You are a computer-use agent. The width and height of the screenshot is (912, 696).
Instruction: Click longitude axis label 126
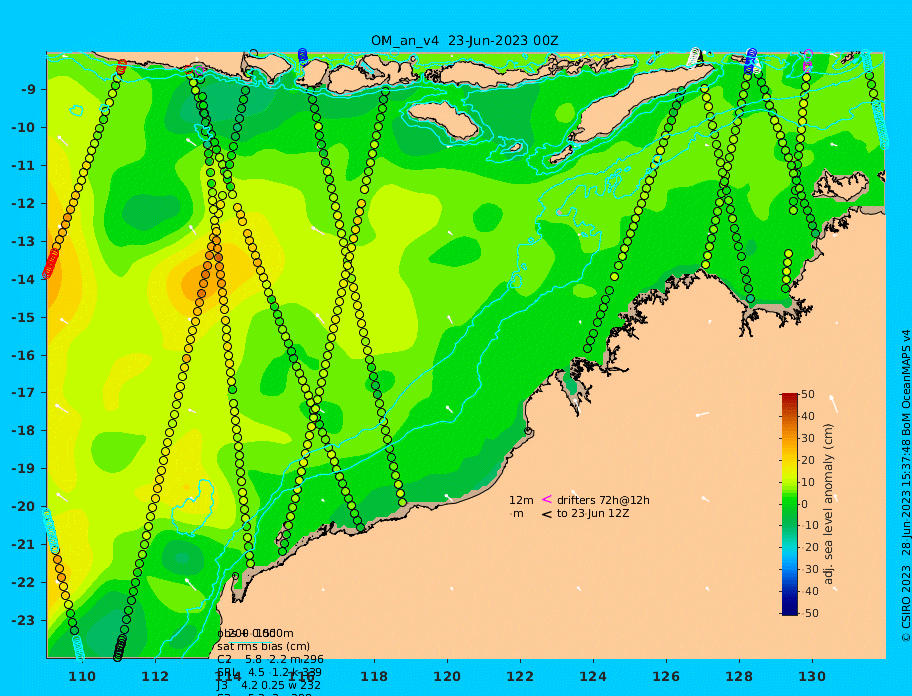[x=666, y=676]
